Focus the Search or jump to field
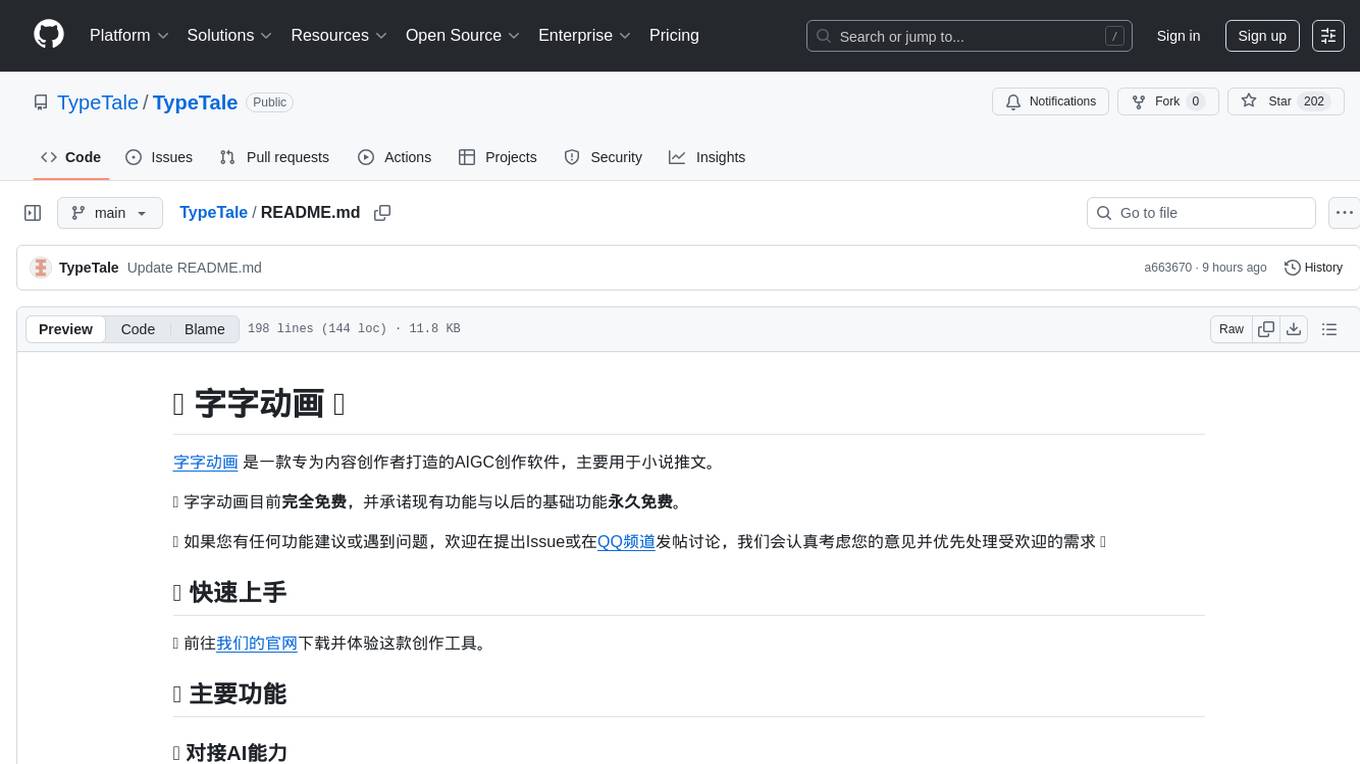 tap(969, 36)
